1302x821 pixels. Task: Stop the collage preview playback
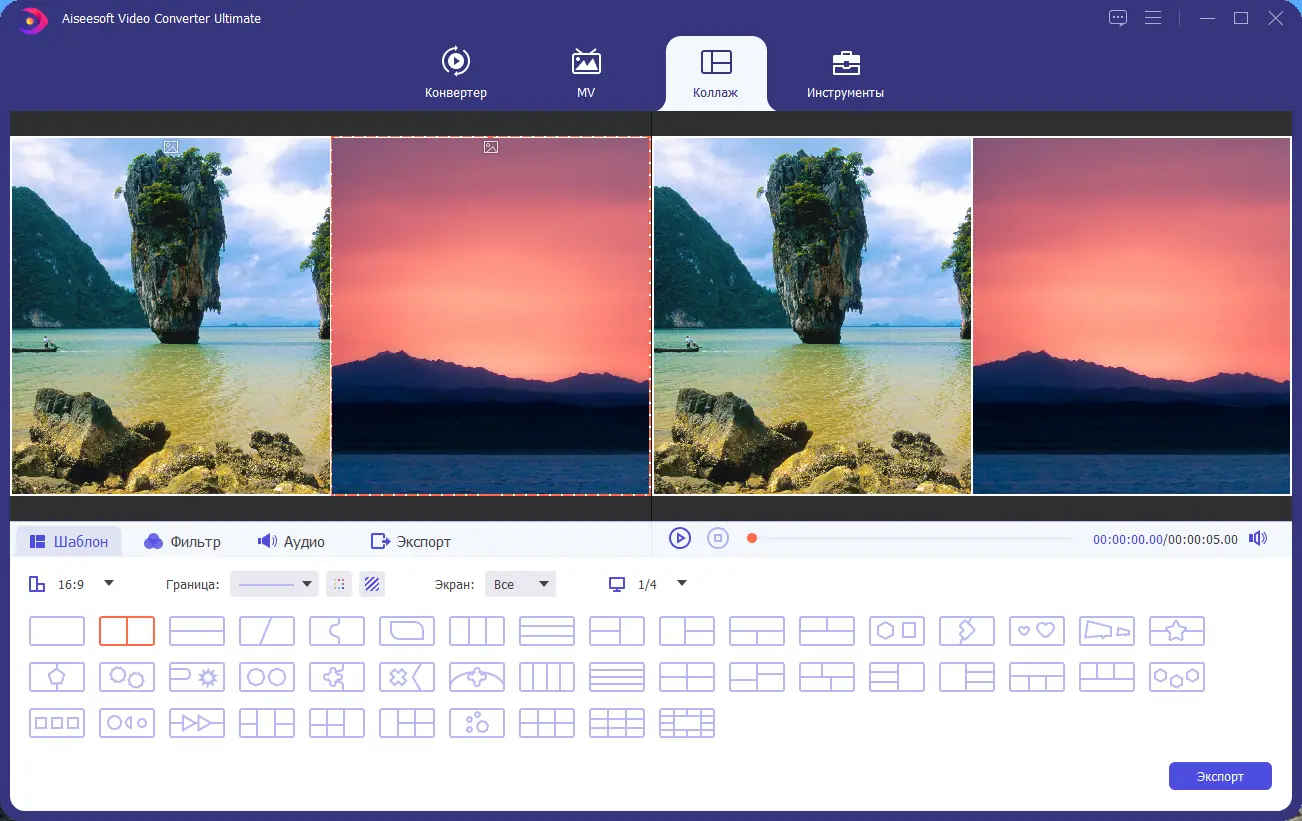tap(718, 538)
